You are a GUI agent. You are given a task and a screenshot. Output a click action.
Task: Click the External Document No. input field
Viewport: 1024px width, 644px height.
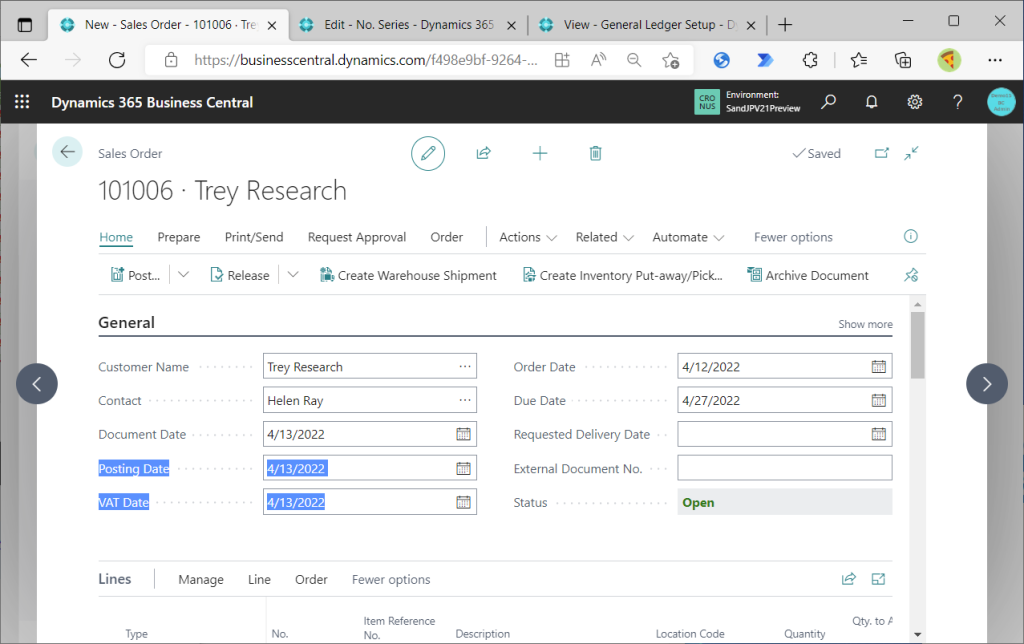784,468
